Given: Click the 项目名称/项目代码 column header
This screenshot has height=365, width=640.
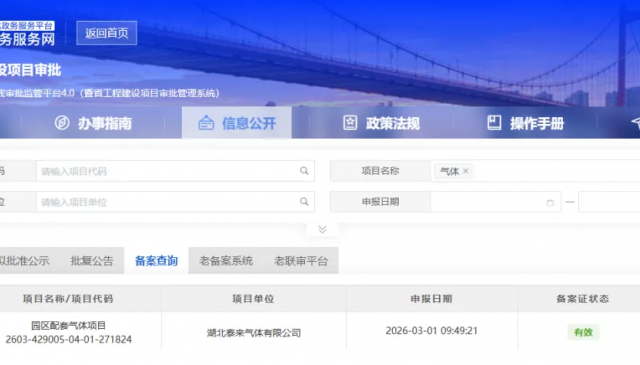Looking at the screenshot, I should (x=68, y=299).
